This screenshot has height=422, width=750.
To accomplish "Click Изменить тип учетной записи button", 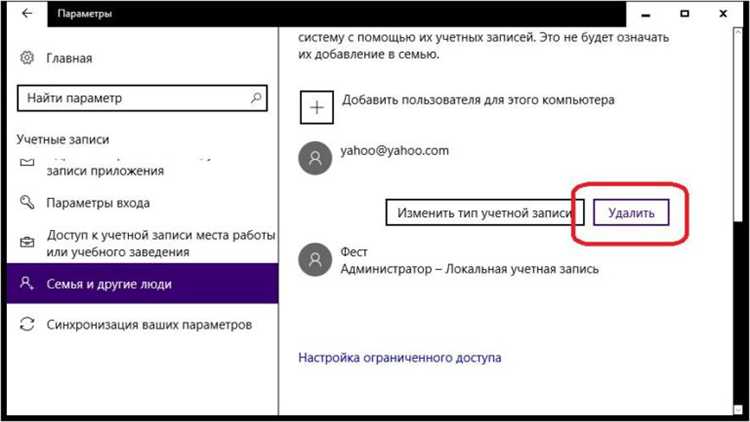I will tap(485, 212).
